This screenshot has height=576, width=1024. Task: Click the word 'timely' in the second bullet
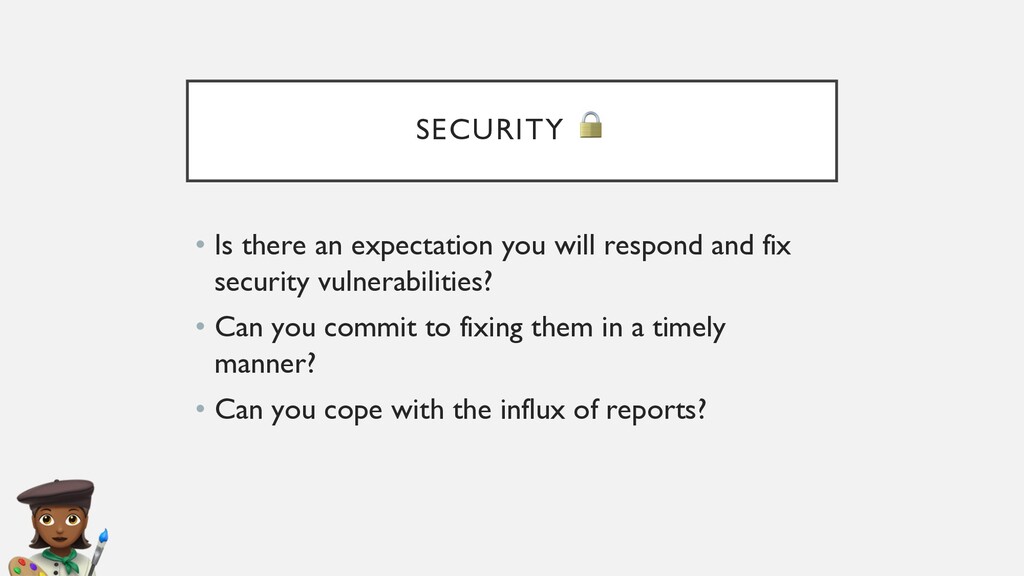pyautogui.click(x=688, y=328)
